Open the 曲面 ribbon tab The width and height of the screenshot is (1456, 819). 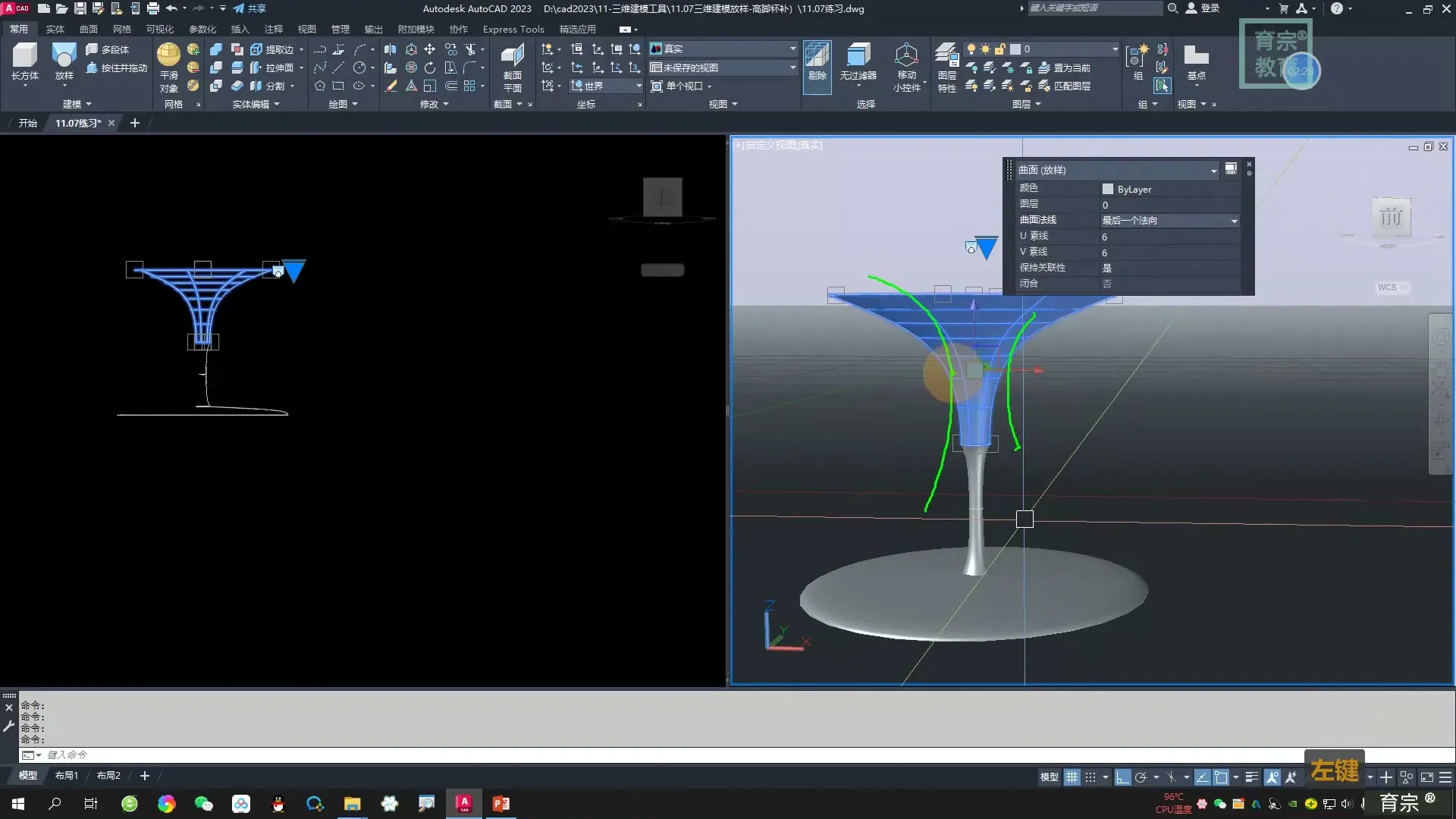(89, 29)
